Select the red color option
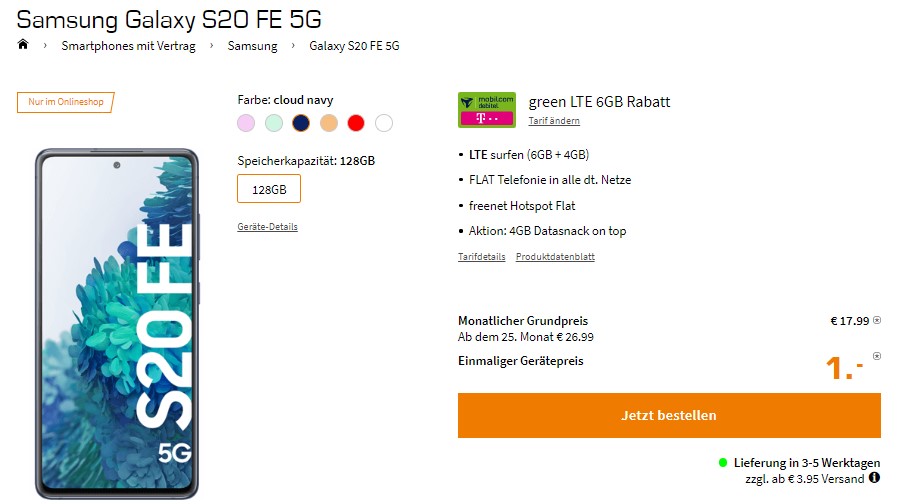The width and height of the screenshot is (904, 504). point(356,123)
